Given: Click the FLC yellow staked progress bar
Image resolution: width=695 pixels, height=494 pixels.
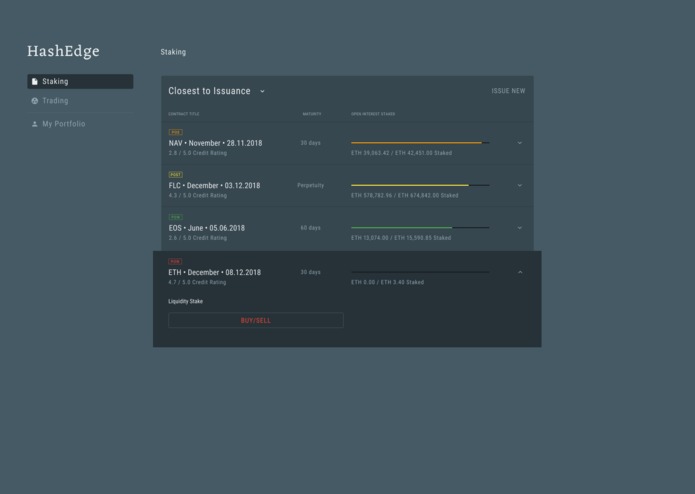Looking at the screenshot, I should [x=420, y=185].
